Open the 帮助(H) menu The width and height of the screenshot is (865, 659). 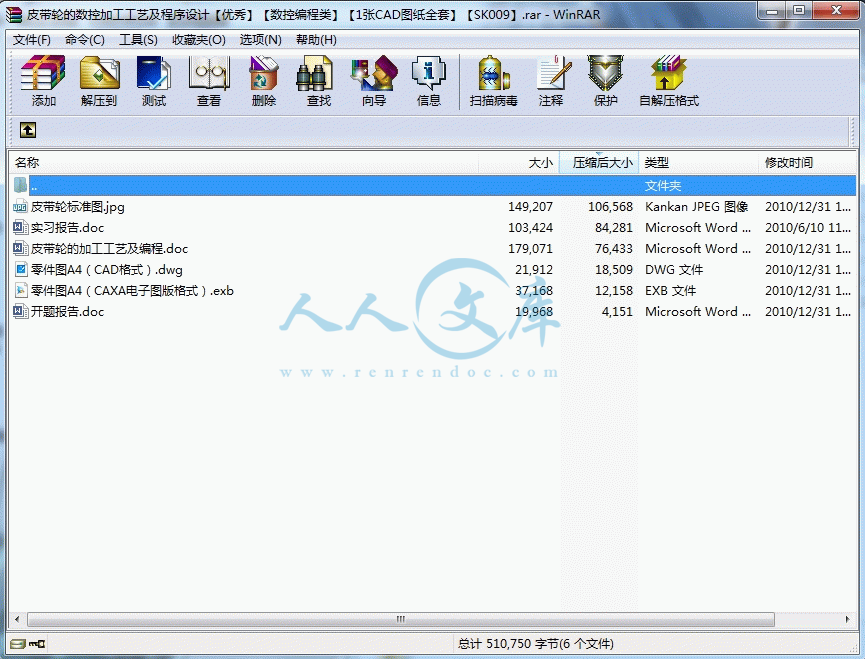[x=316, y=40]
